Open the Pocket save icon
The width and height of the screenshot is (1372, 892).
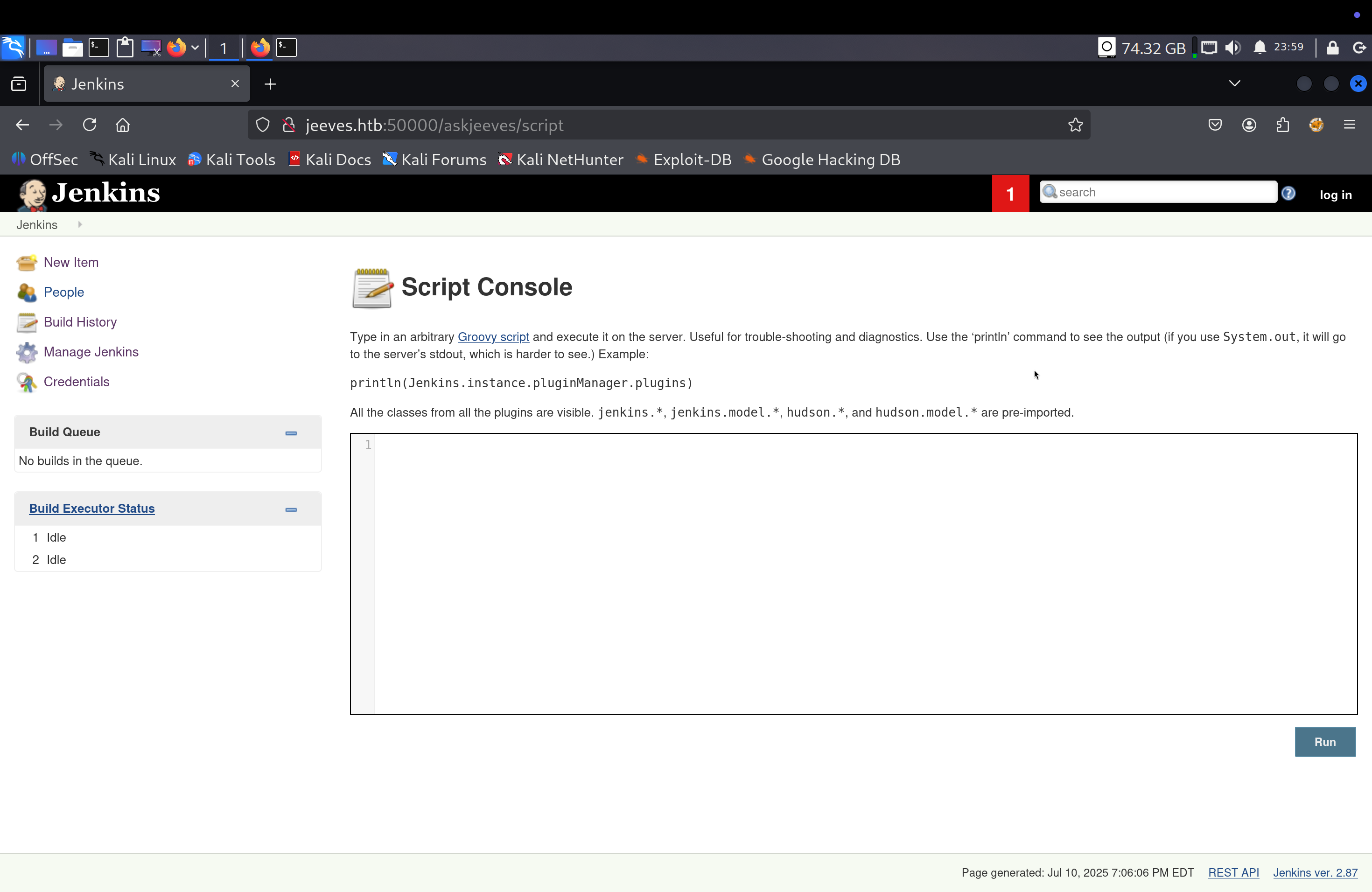(1215, 125)
